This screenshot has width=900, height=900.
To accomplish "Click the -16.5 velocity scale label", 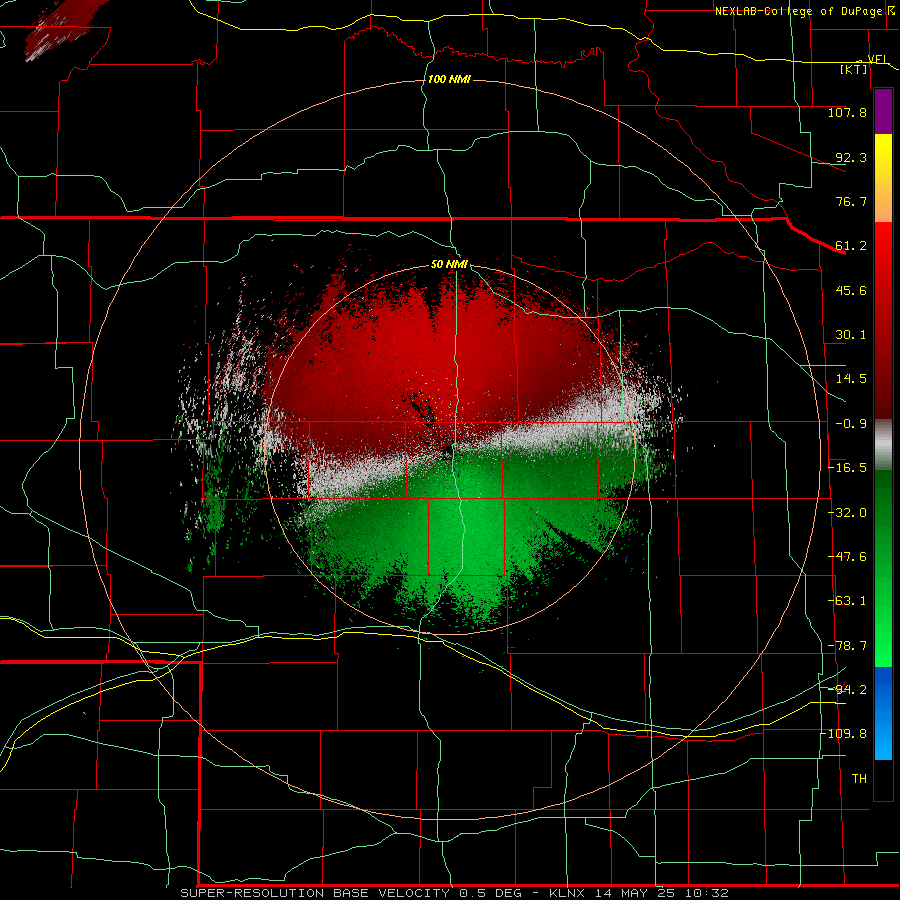I will (x=847, y=468).
